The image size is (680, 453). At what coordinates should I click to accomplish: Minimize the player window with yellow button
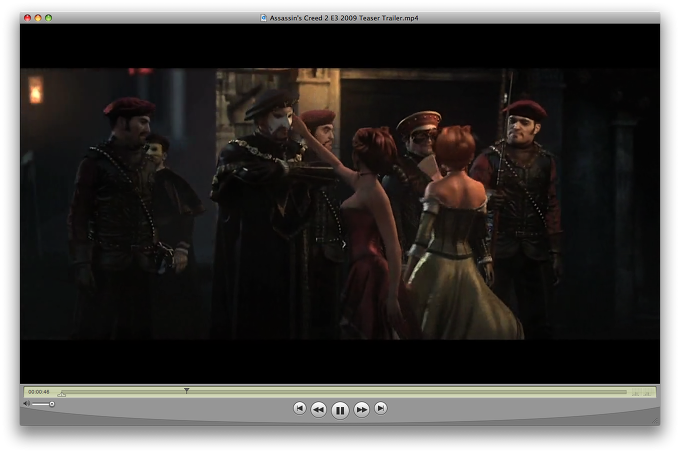tap(38, 18)
